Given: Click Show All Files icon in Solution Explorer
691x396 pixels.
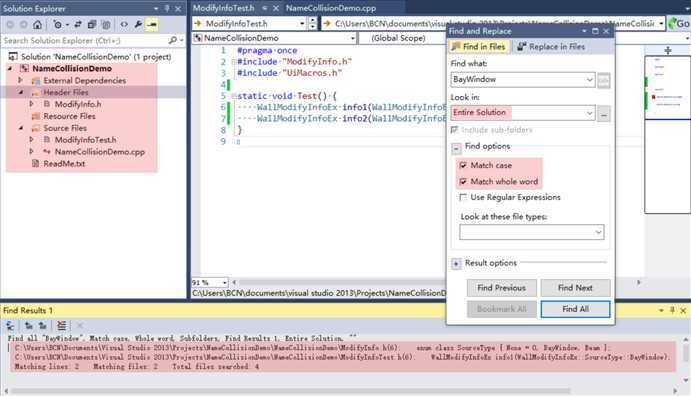Looking at the screenshot, I should (106, 25).
